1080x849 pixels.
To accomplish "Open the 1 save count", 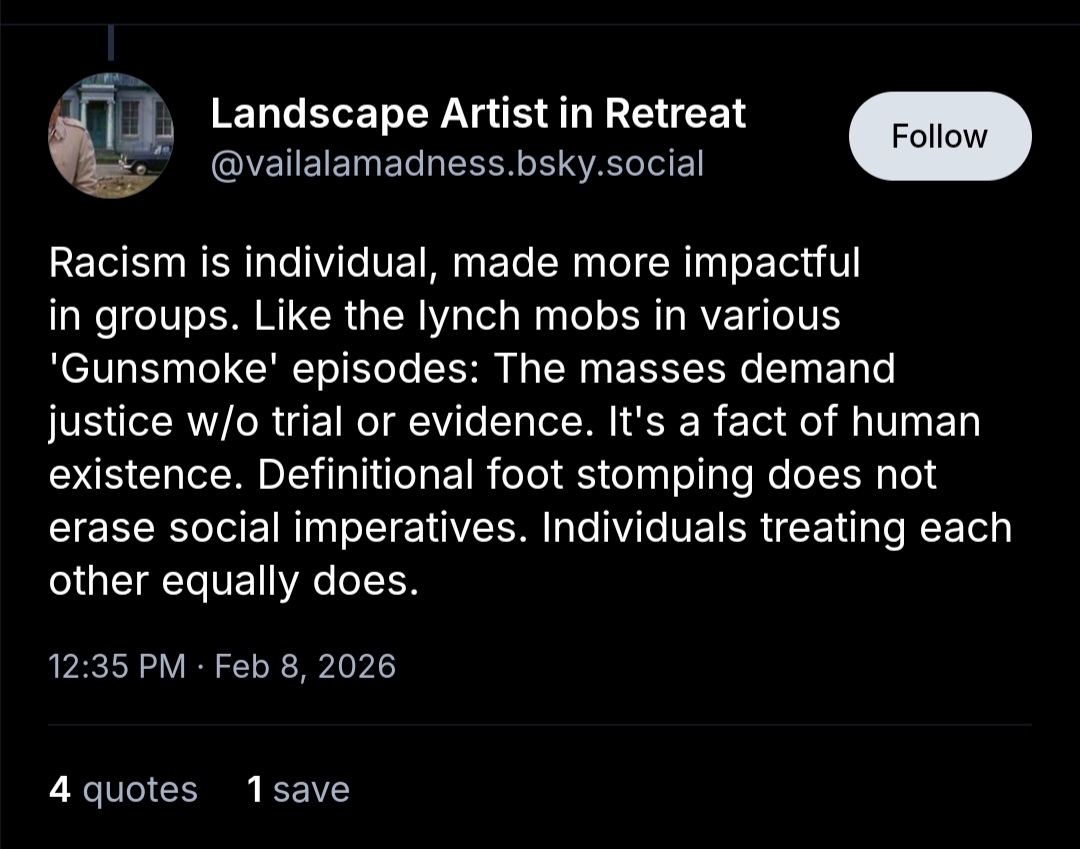I will click(x=298, y=790).
